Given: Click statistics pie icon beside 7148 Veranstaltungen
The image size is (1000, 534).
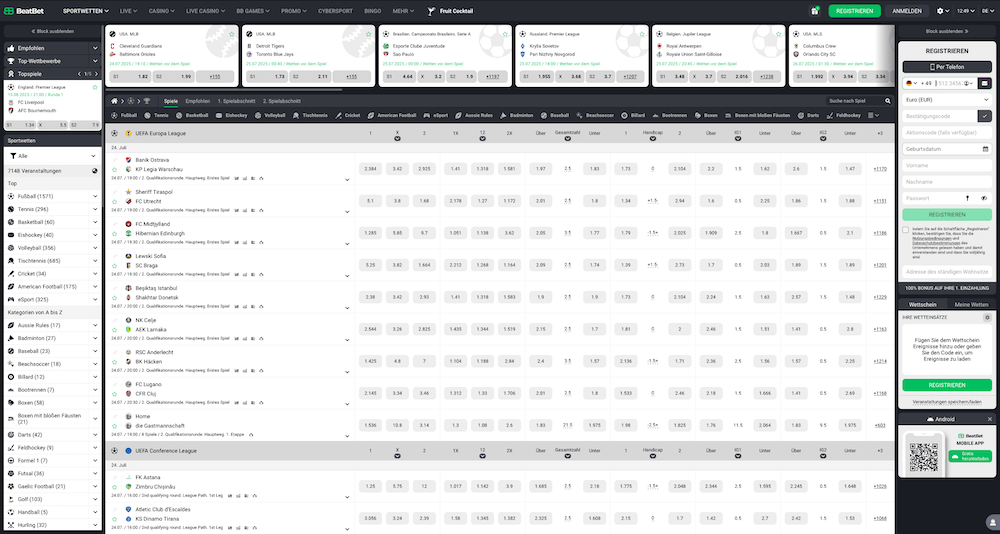Looking at the screenshot, I should (x=94, y=171).
